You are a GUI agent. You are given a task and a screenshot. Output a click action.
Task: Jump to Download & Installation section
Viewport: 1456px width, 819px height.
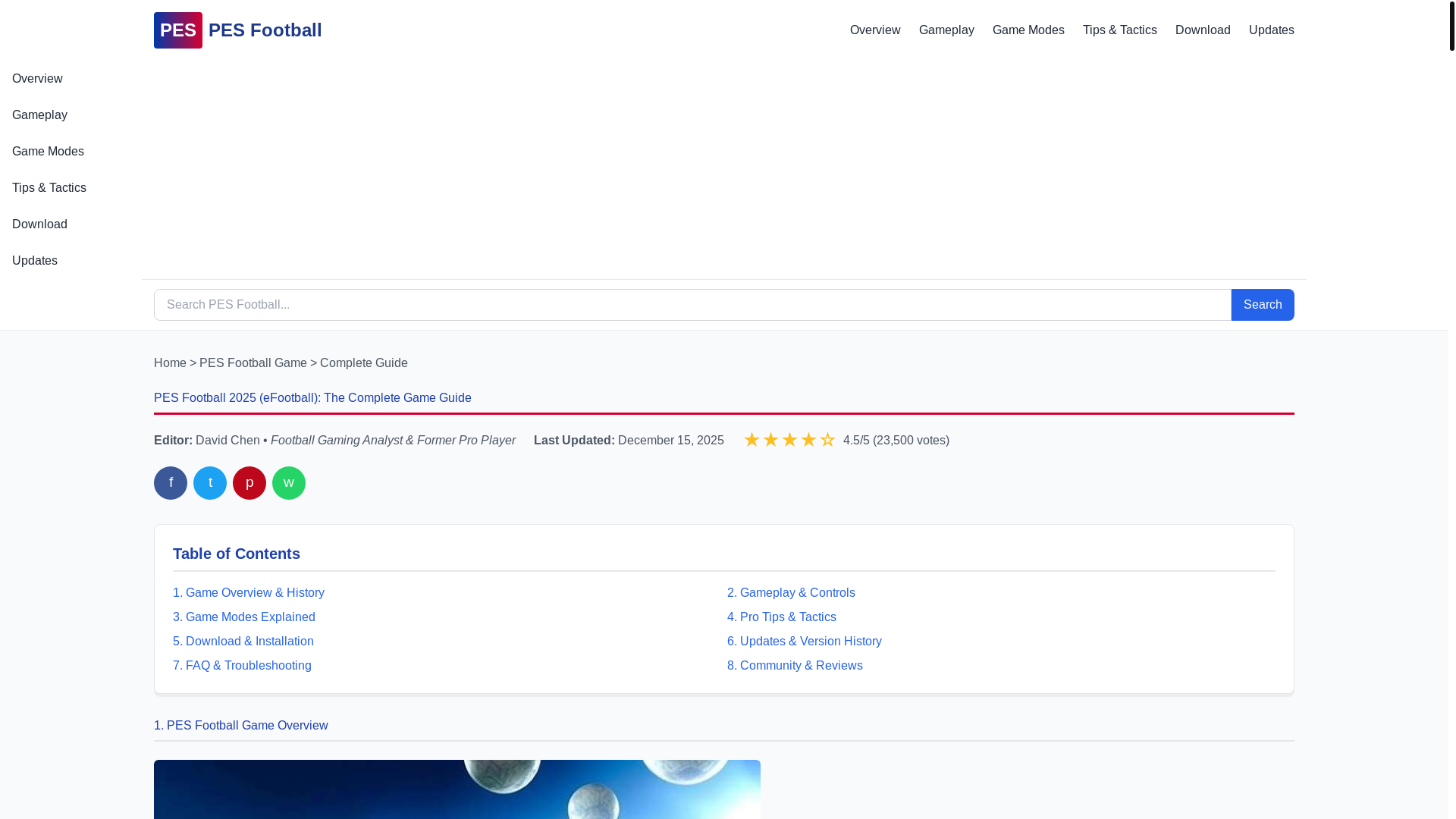pyautogui.click(x=243, y=642)
